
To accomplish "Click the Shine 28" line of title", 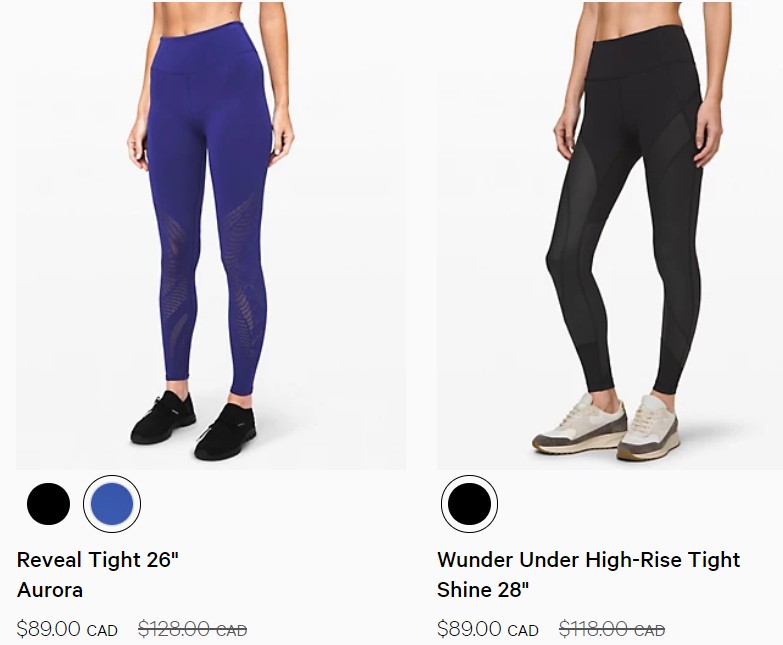I will pyautogui.click(x=483, y=590).
